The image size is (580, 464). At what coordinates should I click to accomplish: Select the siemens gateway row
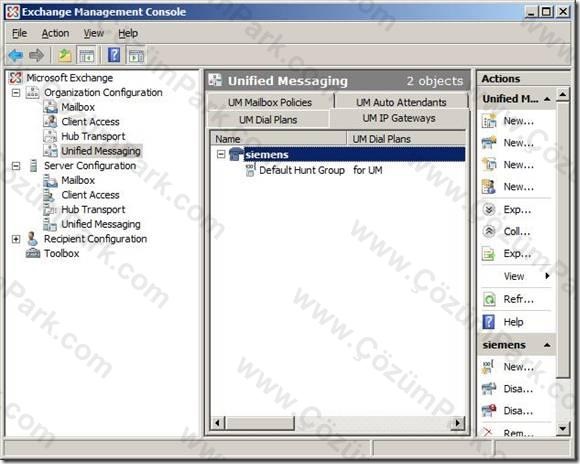pyautogui.click(x=354, y=154)
